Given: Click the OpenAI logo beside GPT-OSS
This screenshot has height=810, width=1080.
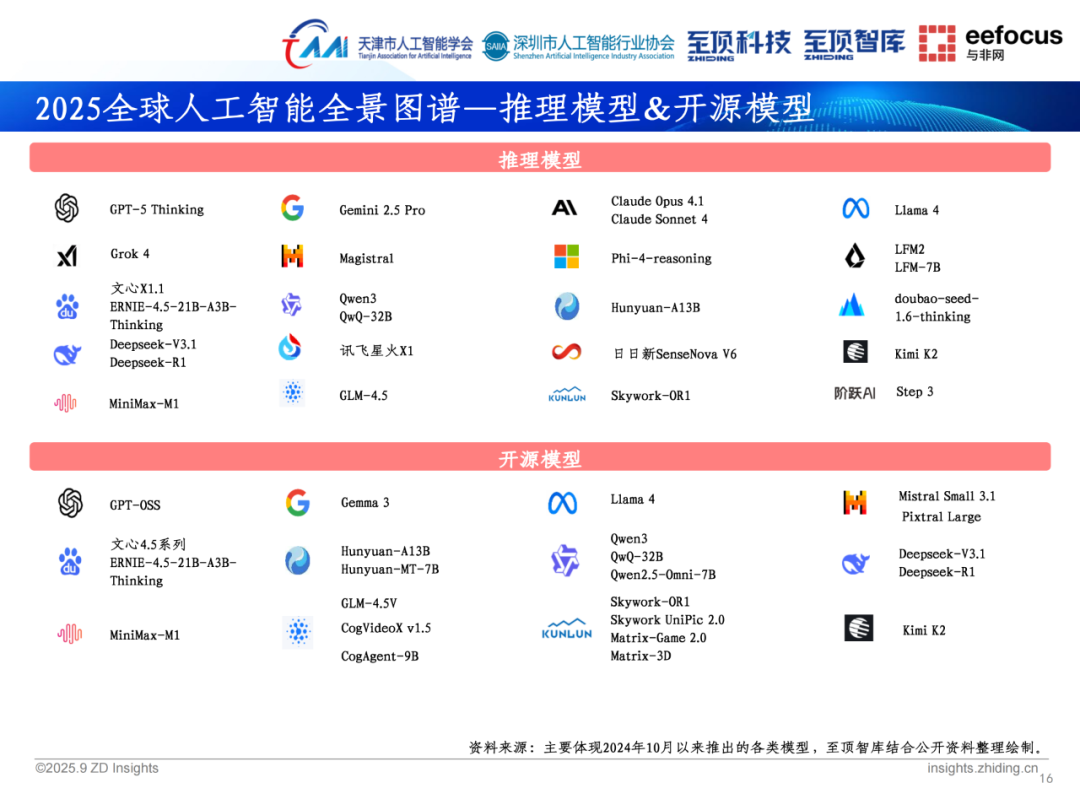Looking at the screenshot, I should (x=70, y=503).
